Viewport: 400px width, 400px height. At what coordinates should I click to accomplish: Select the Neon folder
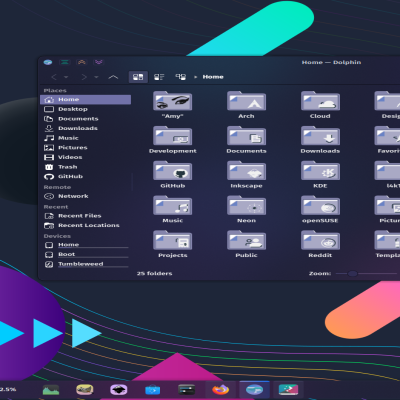click(246, 209)
